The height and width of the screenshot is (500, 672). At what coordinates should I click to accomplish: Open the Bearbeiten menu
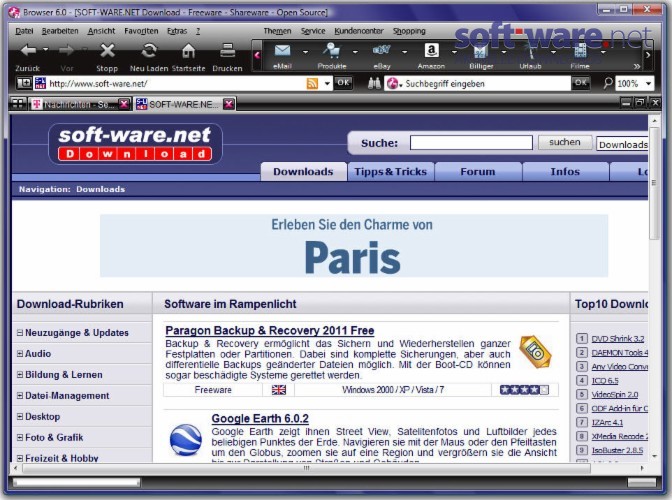click(x=60, y=31)
